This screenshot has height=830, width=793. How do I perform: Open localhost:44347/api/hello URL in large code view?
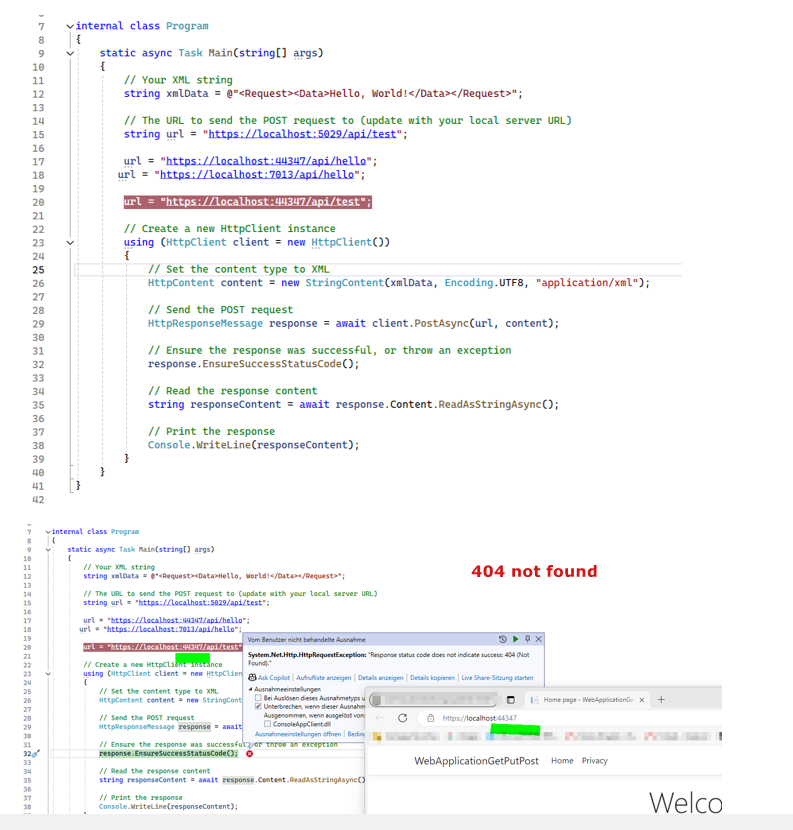coord(266,161)
